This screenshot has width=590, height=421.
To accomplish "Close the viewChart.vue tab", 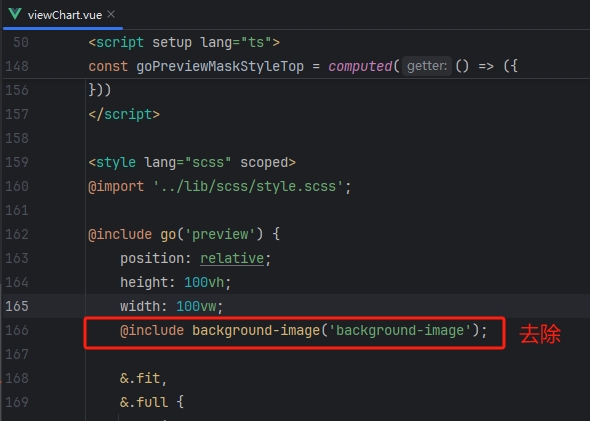I will click(x=111, y=14).
